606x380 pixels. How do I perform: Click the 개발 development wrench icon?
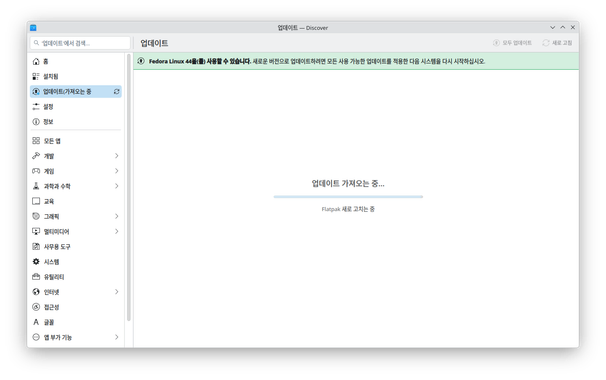coord(36,156)
